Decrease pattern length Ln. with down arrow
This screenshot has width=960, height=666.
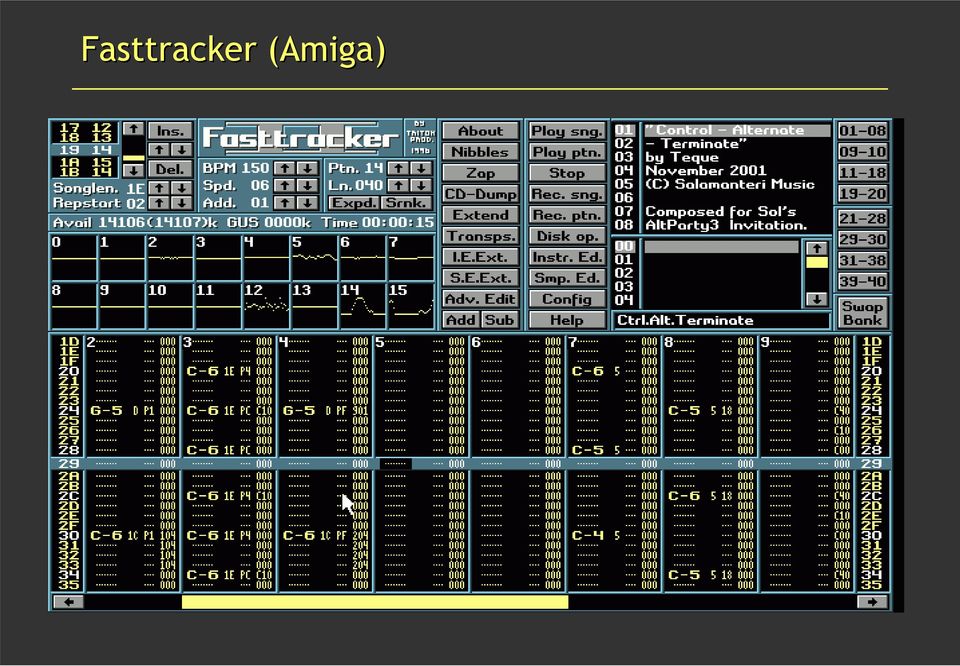pos(421,185)
